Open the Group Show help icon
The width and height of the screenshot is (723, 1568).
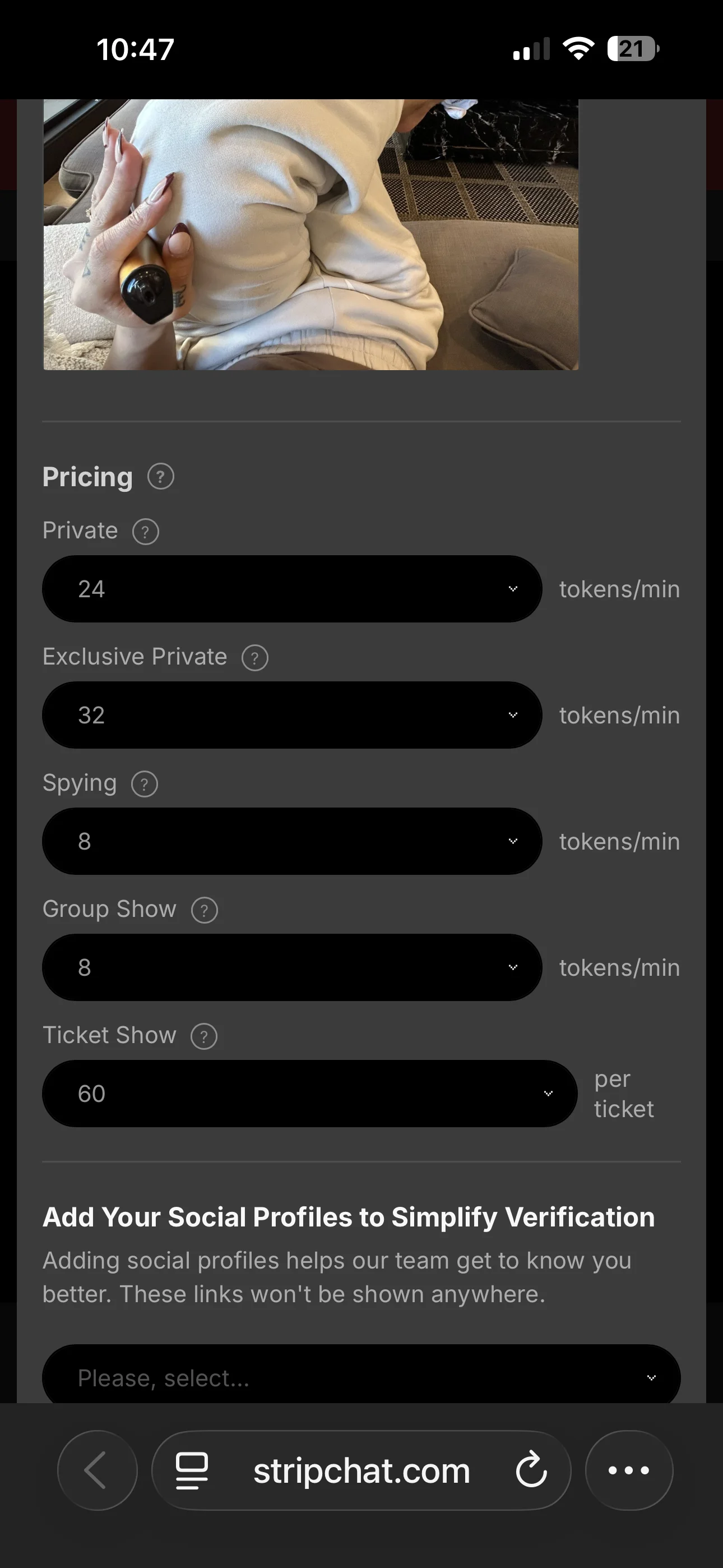205,910
